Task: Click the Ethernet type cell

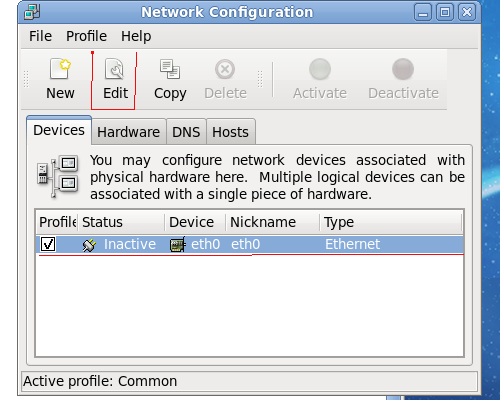Action: point(352,244)
